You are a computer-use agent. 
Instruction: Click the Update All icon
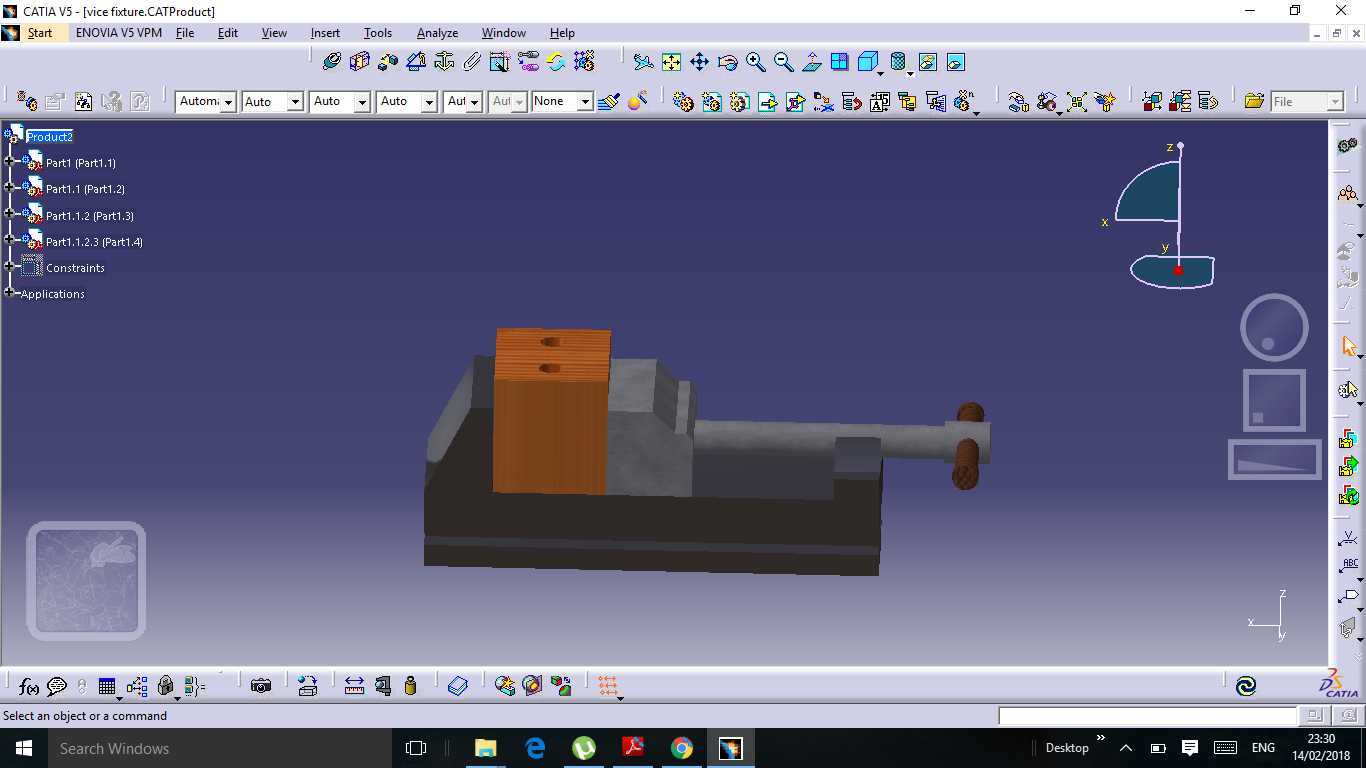[x=556, y=62]
